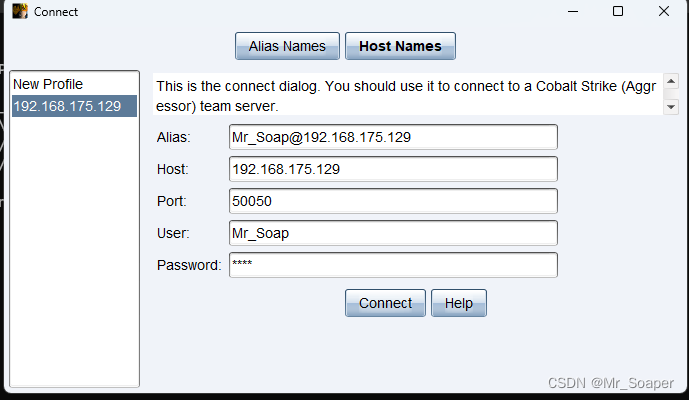Switch to Alias Names view
This screenshot has height=400, width=689.
pos(287,46)
